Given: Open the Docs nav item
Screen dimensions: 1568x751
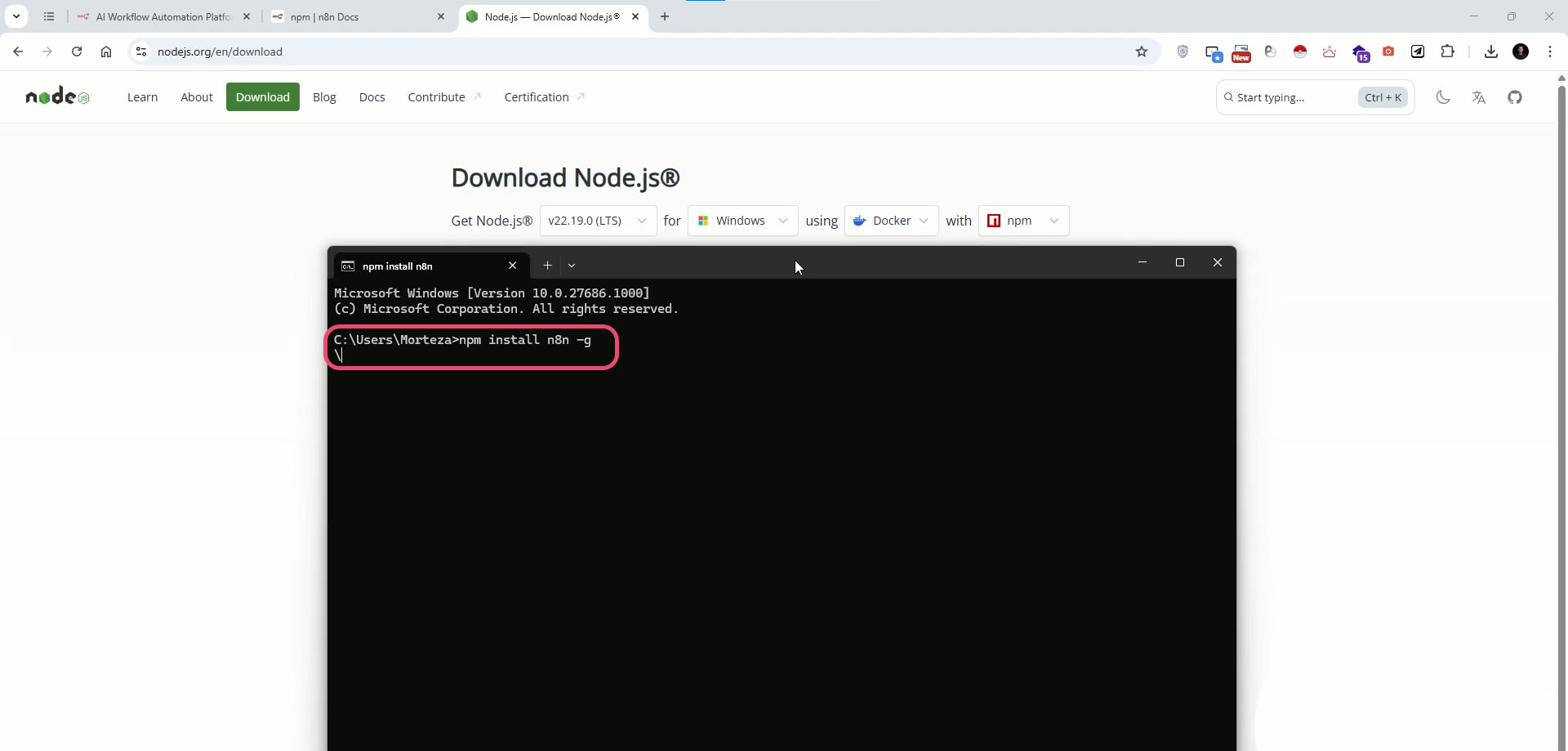Looking at the screenshot, I should click(x=372, y=97).
